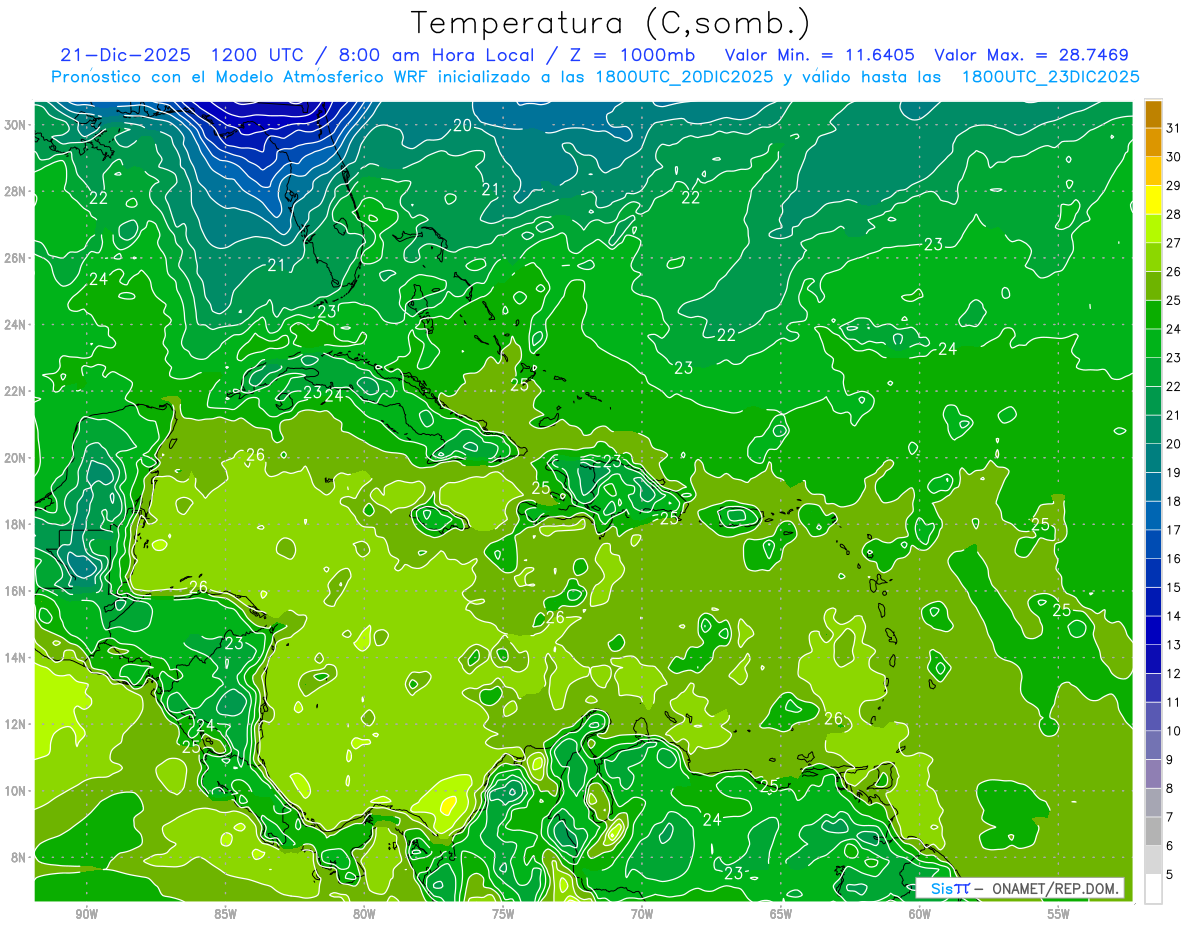
Task: Pick the yellow swatch between 28 and 29
Action: (1153, 200)
